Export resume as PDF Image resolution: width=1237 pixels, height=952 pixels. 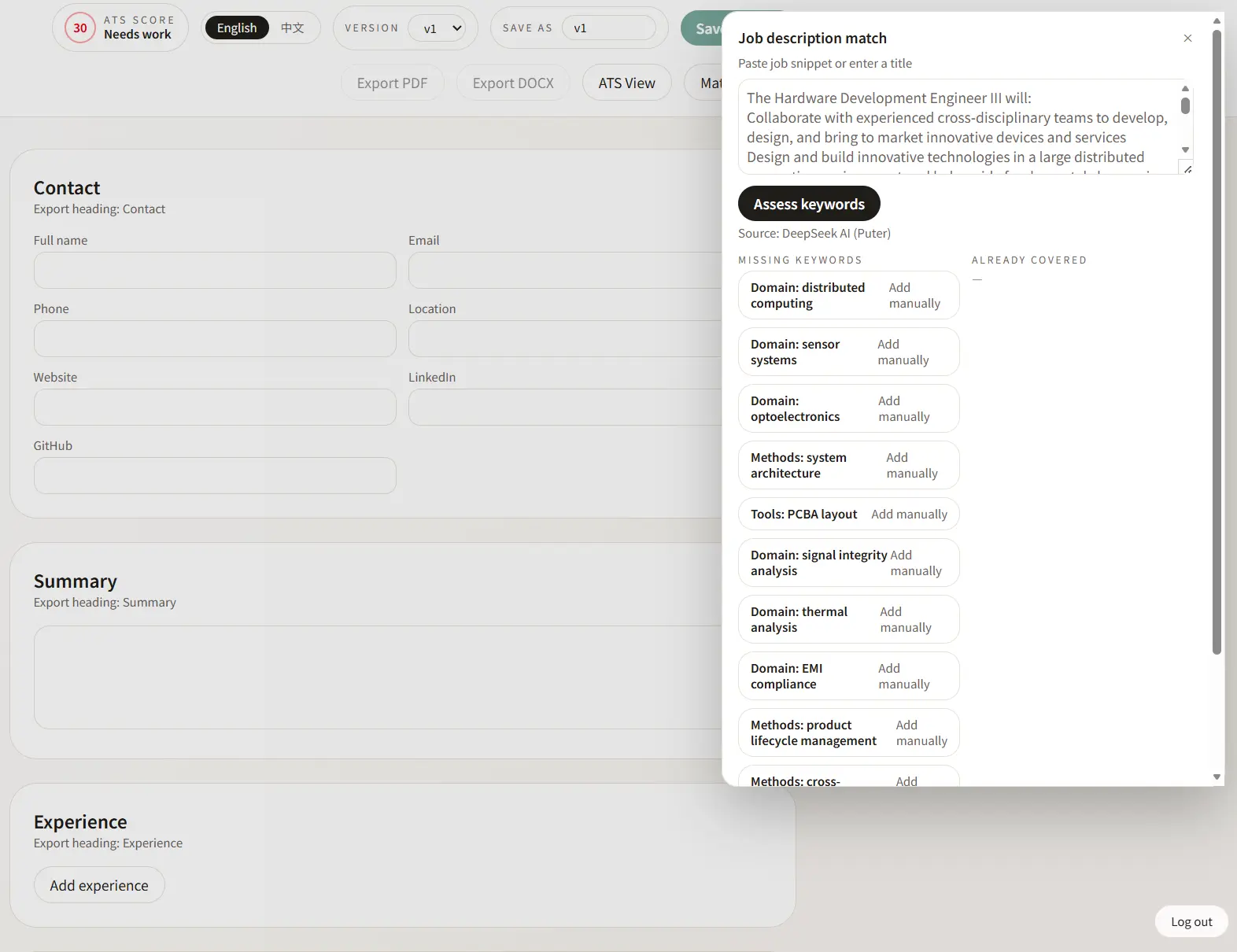pyautogui.click(x=392, y=83)
